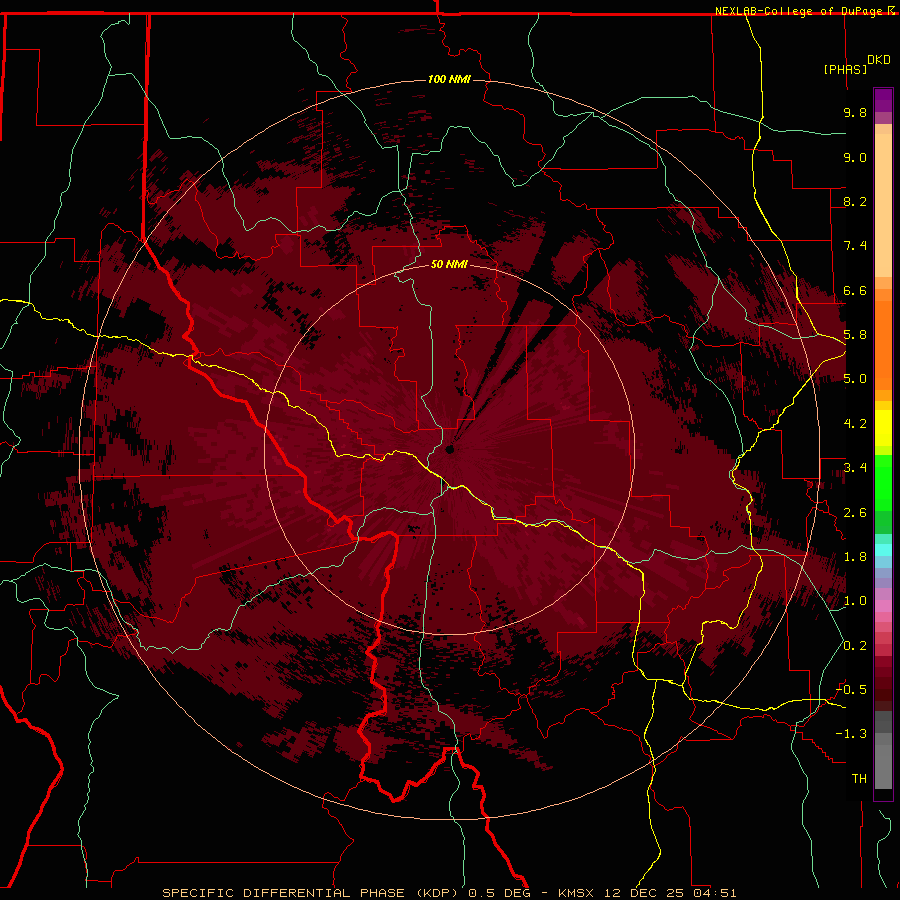Pick the bright green band of the color scale
Image resolution: width=900 pixels, height=900 pixels.
click(883, 482)
